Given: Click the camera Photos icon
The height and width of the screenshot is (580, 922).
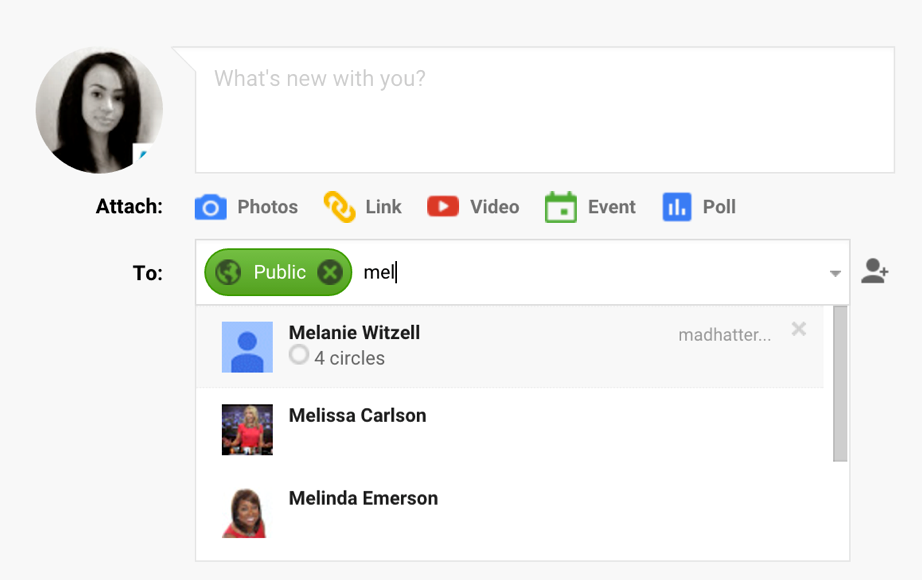Looking at the screenshot, I should pos(210,207).
